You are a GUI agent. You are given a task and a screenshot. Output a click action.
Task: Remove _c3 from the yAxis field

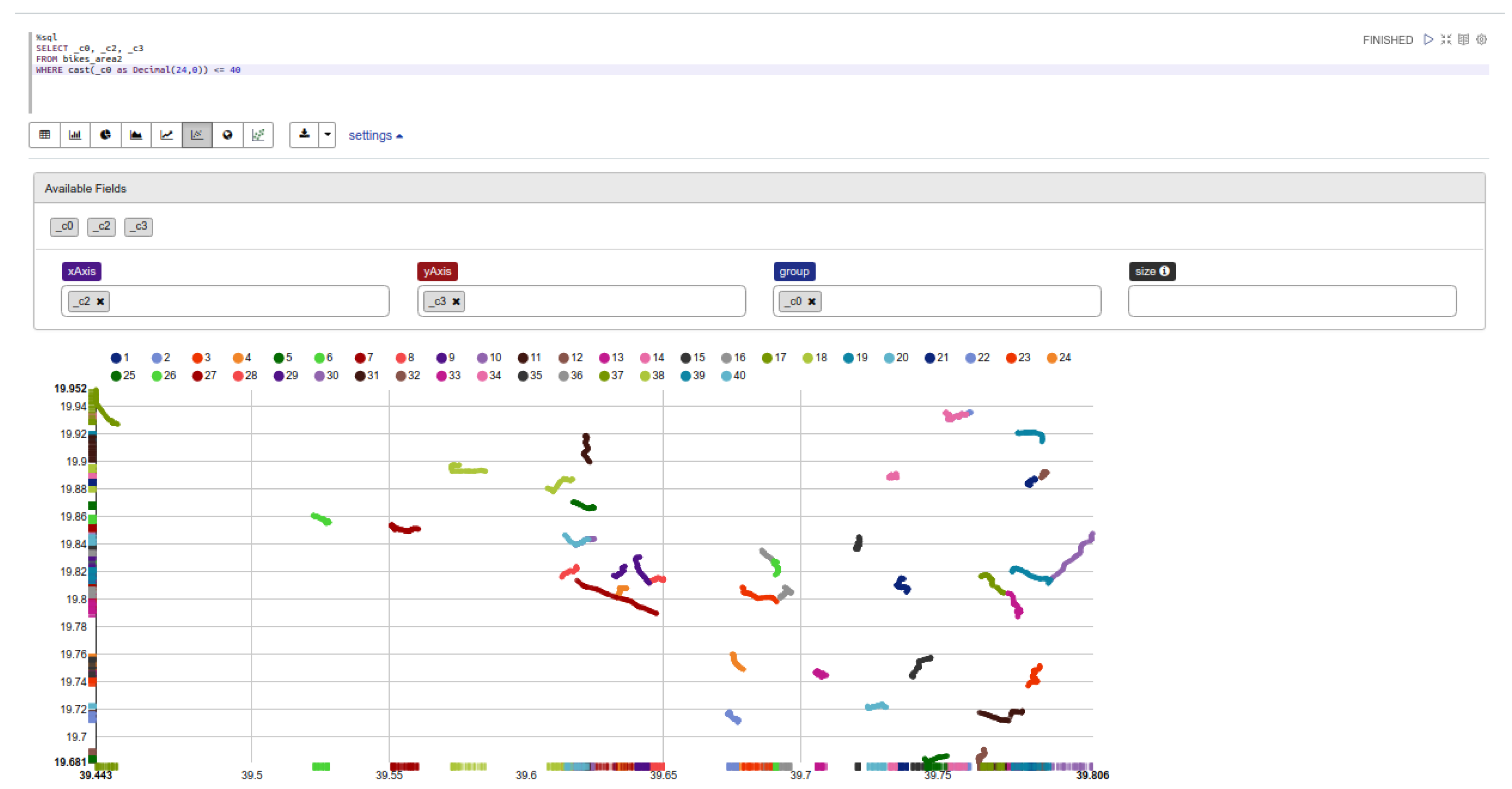coord(456,302)
